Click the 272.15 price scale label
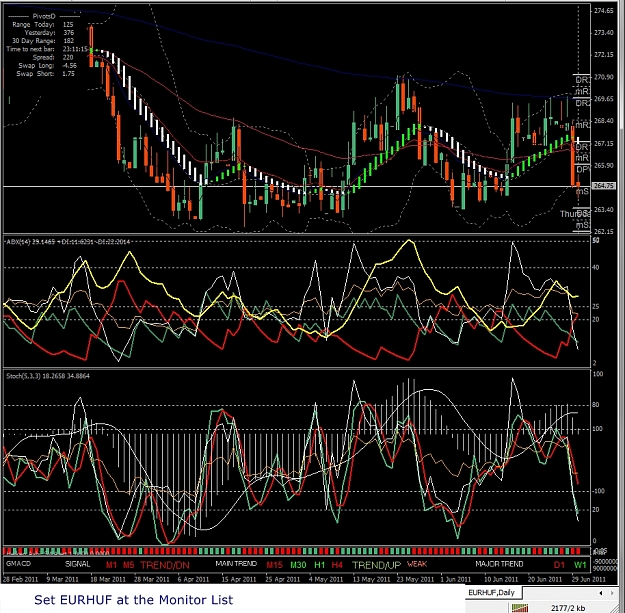 click(603, 55)
